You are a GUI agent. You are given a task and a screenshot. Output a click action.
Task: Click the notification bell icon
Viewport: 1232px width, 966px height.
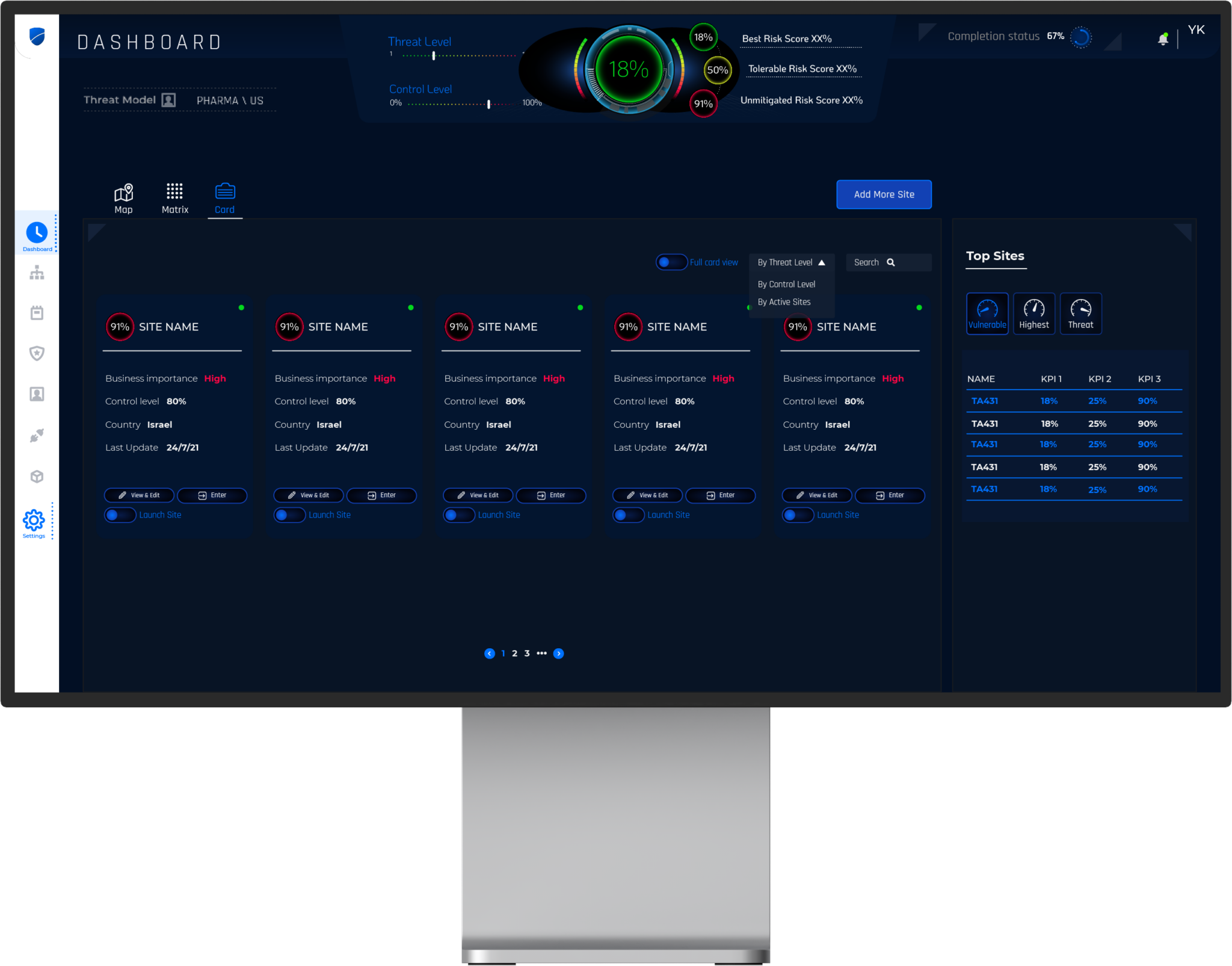point(1163,40)
